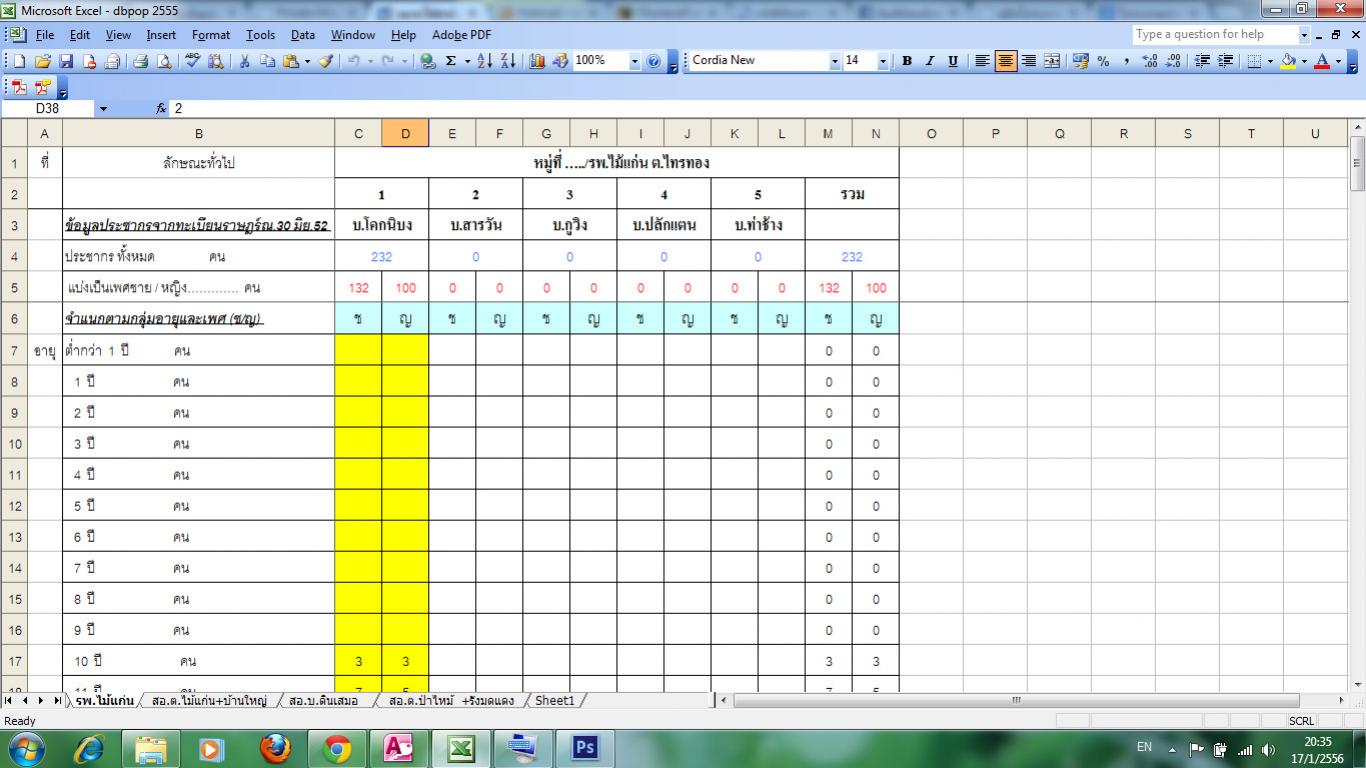Insert hyperlink using the globe icon
The height and width of the screenshot is (768, 1366).
pyautogui.click(x=428, y=61)
